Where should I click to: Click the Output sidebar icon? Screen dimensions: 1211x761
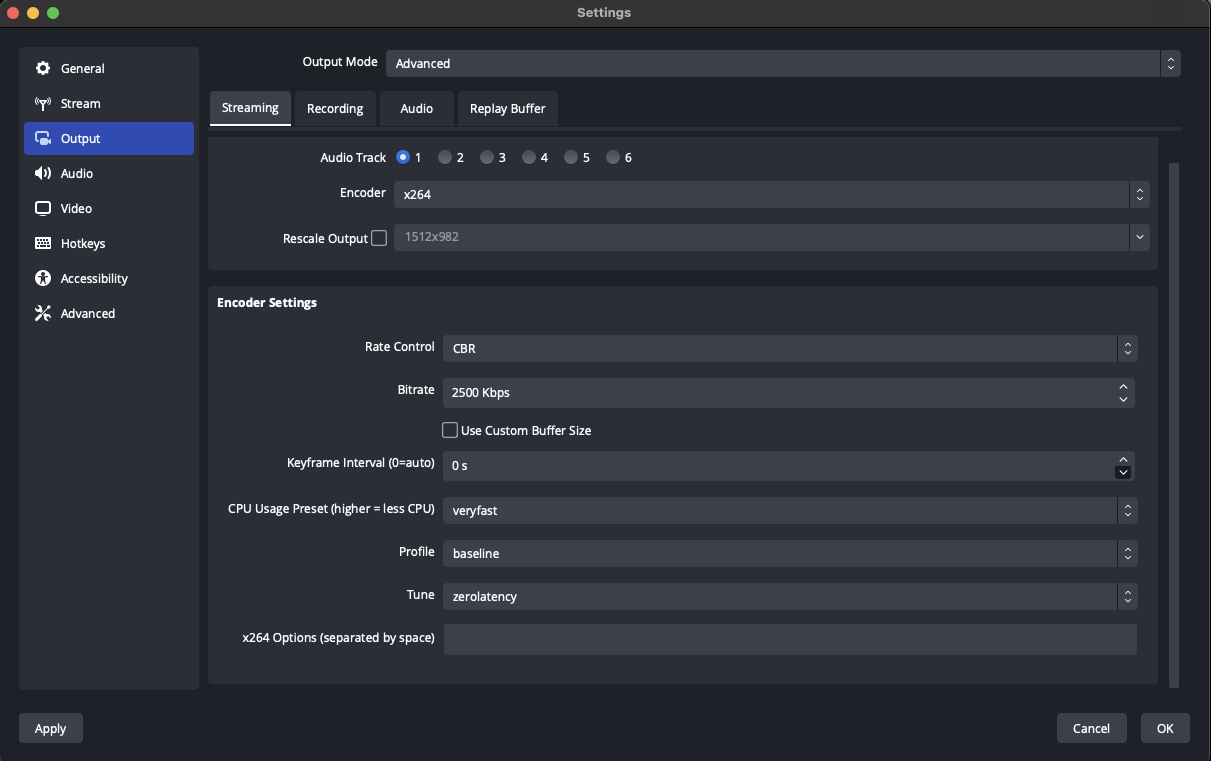pos(43,138)
